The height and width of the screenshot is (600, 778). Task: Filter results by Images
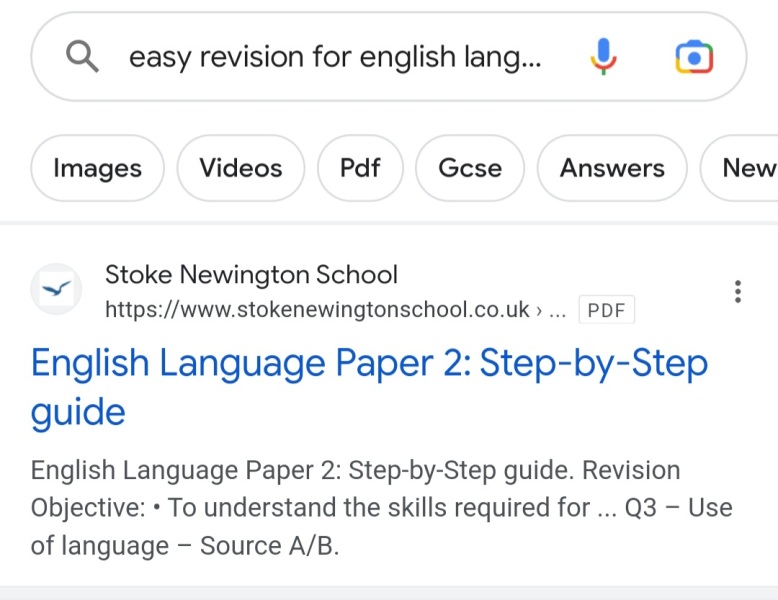[x=97, y=168]
